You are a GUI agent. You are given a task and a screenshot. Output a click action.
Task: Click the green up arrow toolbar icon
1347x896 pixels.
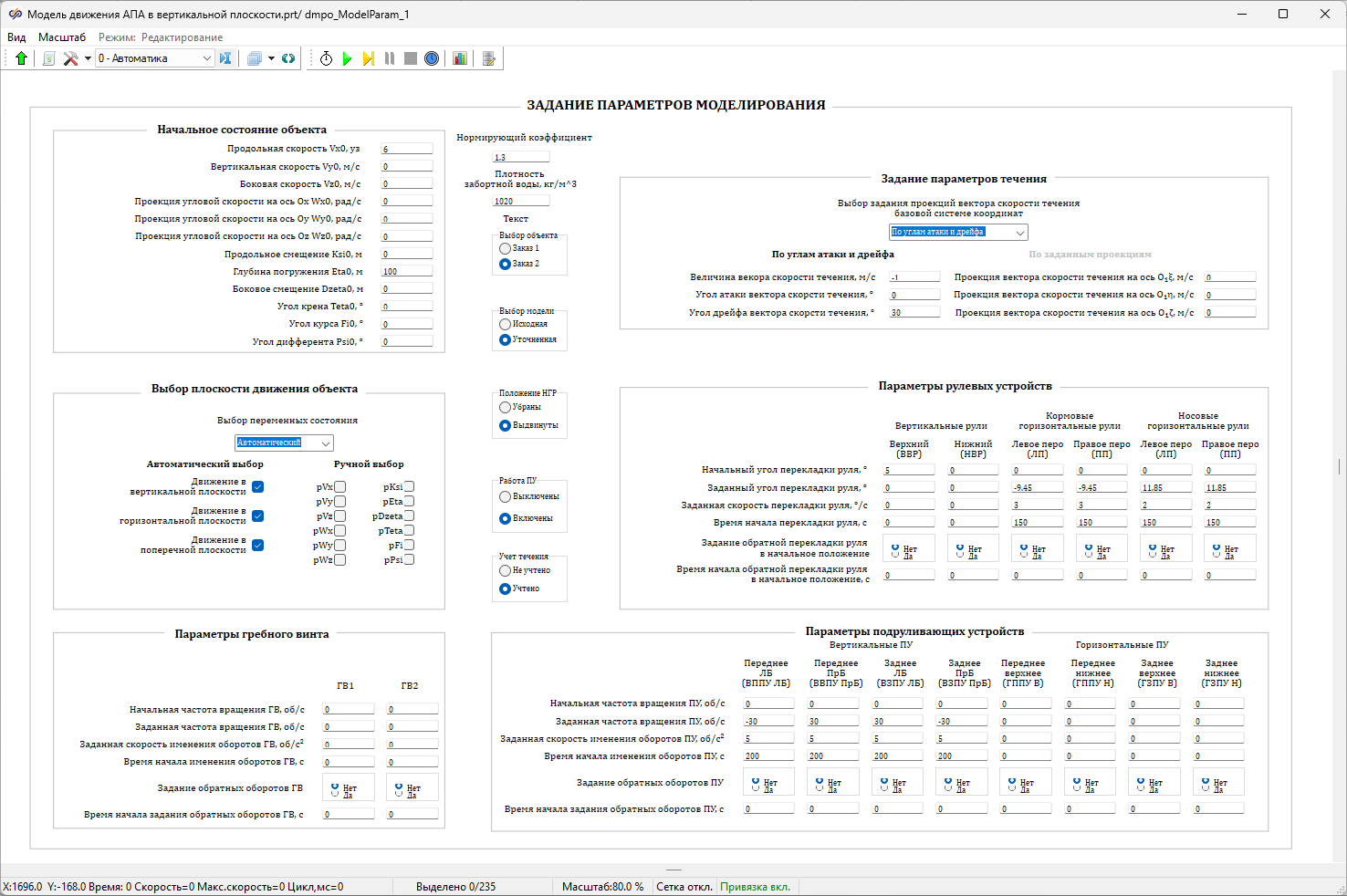click(21, 58)
